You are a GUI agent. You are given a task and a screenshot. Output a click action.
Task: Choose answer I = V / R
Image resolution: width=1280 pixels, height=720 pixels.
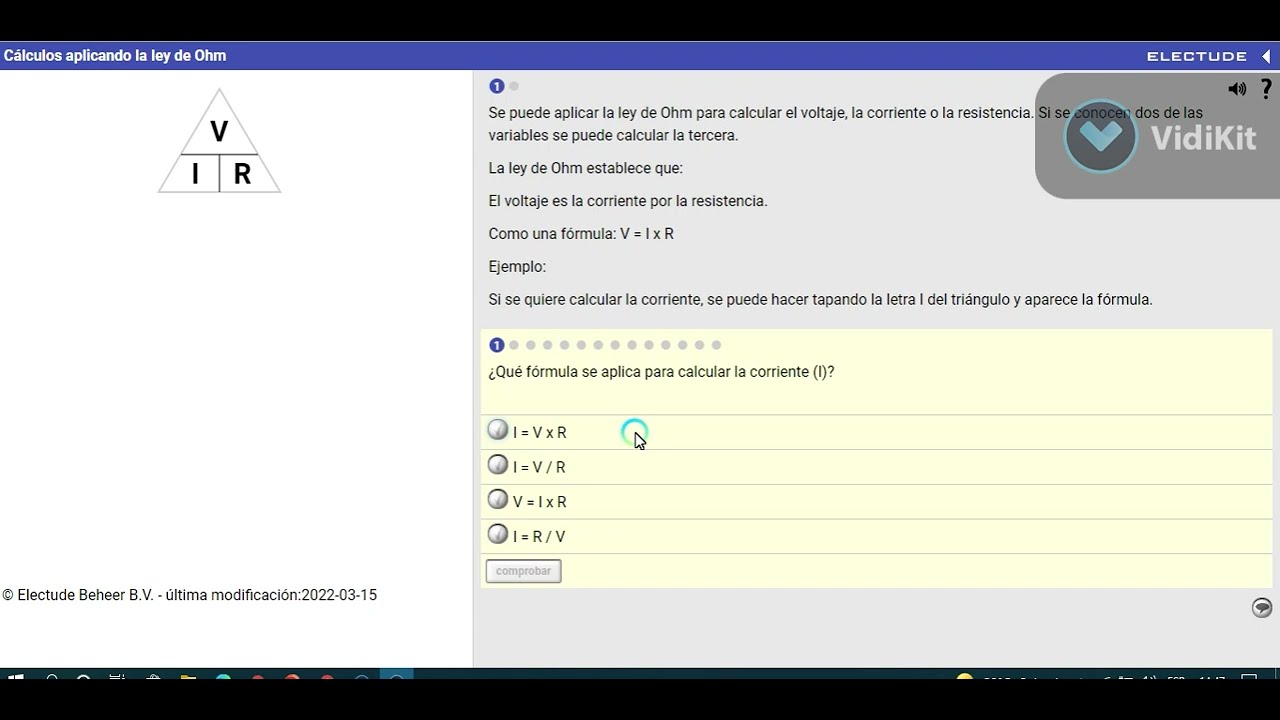coord(876,467)
